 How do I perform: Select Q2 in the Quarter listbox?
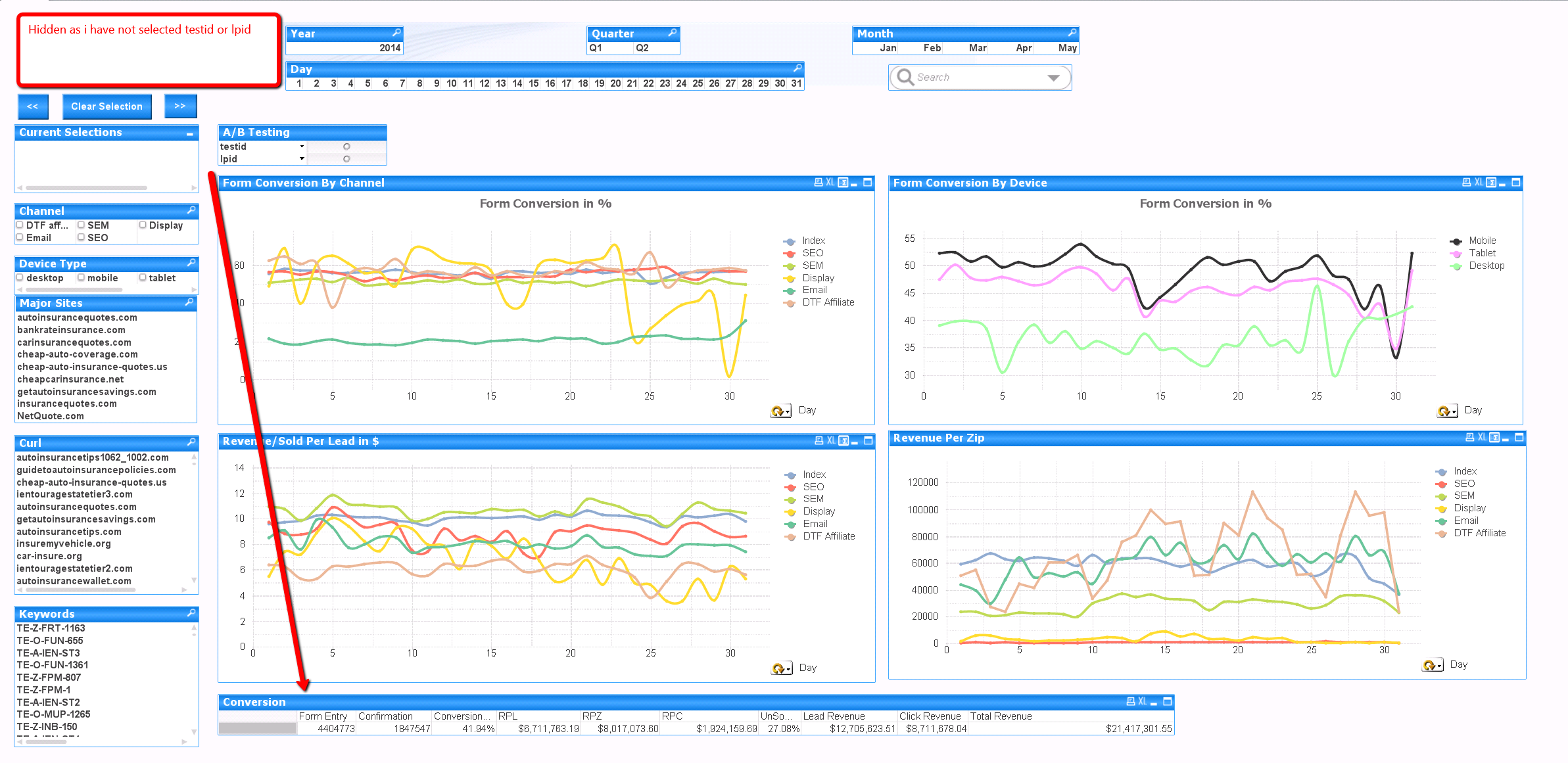pos(642,48)
